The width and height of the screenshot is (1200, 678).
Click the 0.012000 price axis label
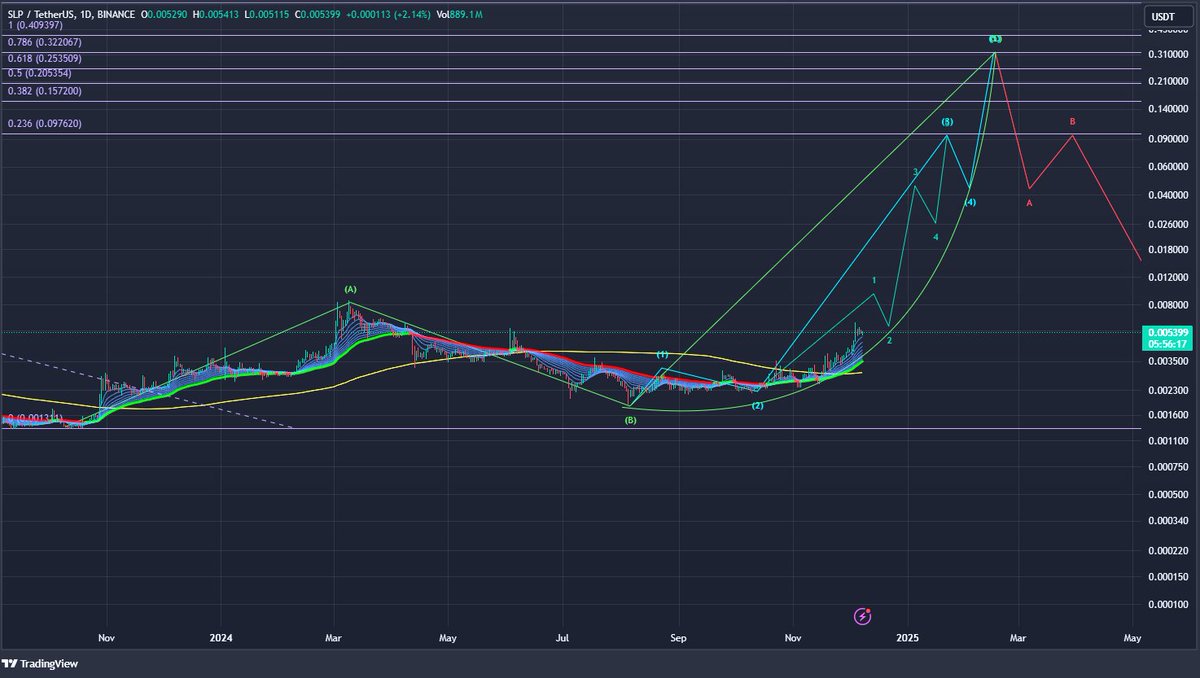point(1167,278)
